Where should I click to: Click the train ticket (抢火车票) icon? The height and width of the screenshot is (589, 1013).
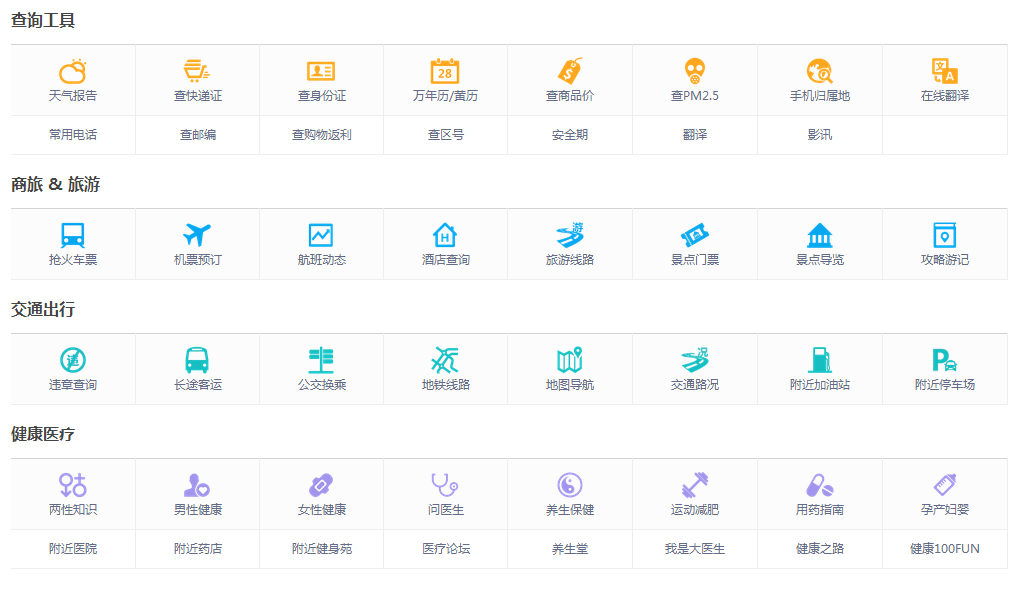pyautogui.click(x=73, y=235)
